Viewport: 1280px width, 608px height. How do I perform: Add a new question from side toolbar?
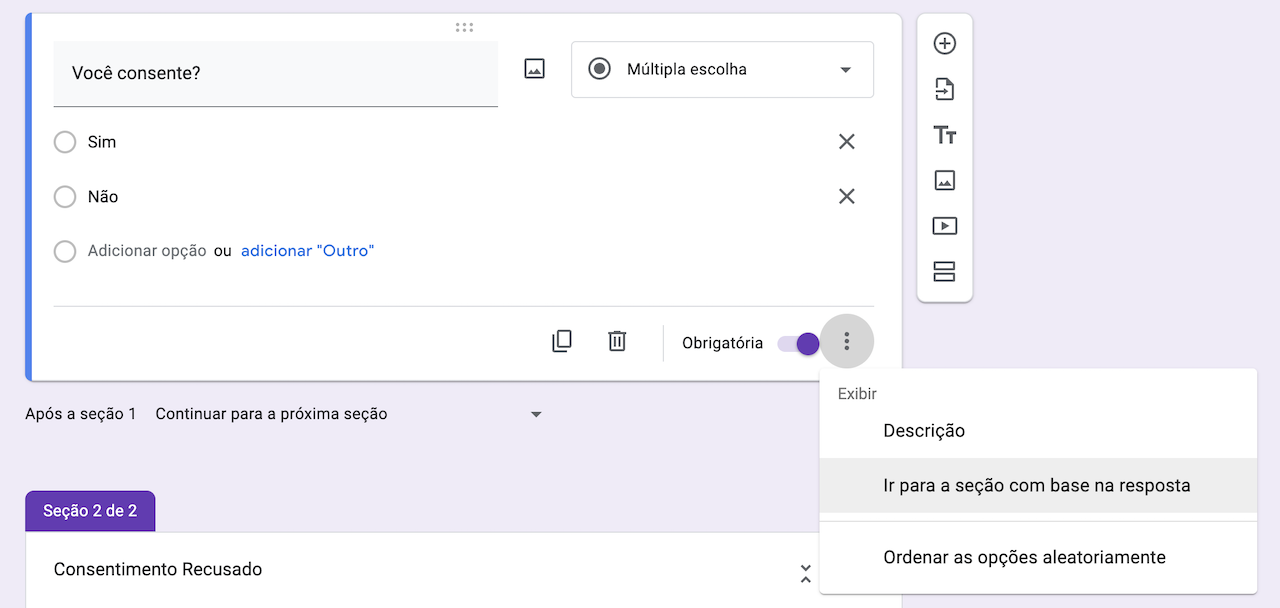(944, 44)
